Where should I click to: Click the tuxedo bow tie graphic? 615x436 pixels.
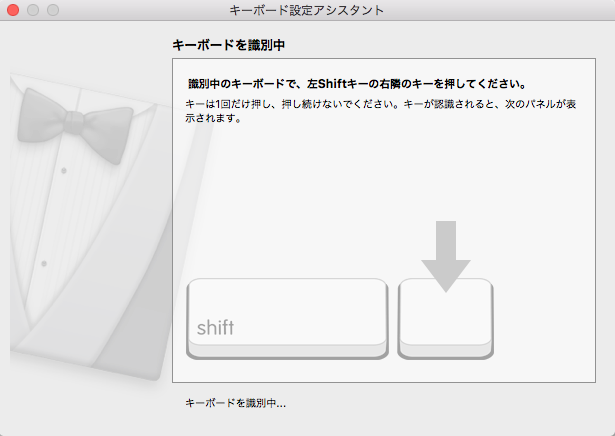[x=75, y=124]
